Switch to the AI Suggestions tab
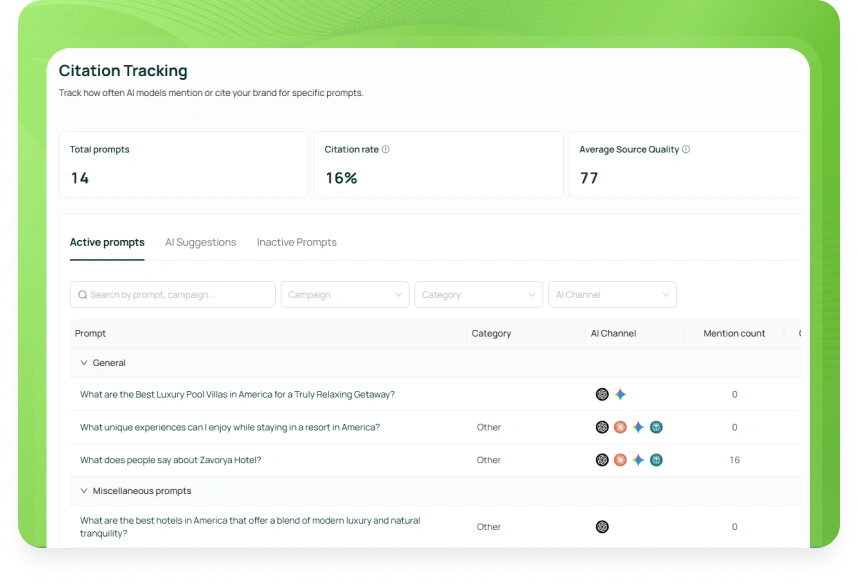858x584 pixels. [x=200, y=242]
